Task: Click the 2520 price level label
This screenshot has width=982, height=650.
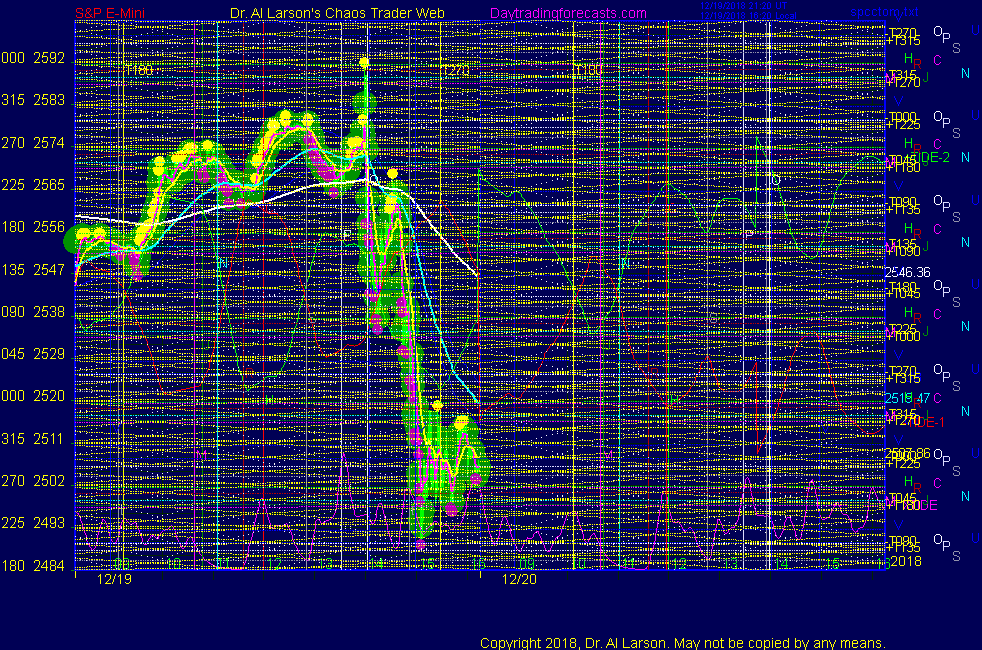Action: tap(49, 396)
